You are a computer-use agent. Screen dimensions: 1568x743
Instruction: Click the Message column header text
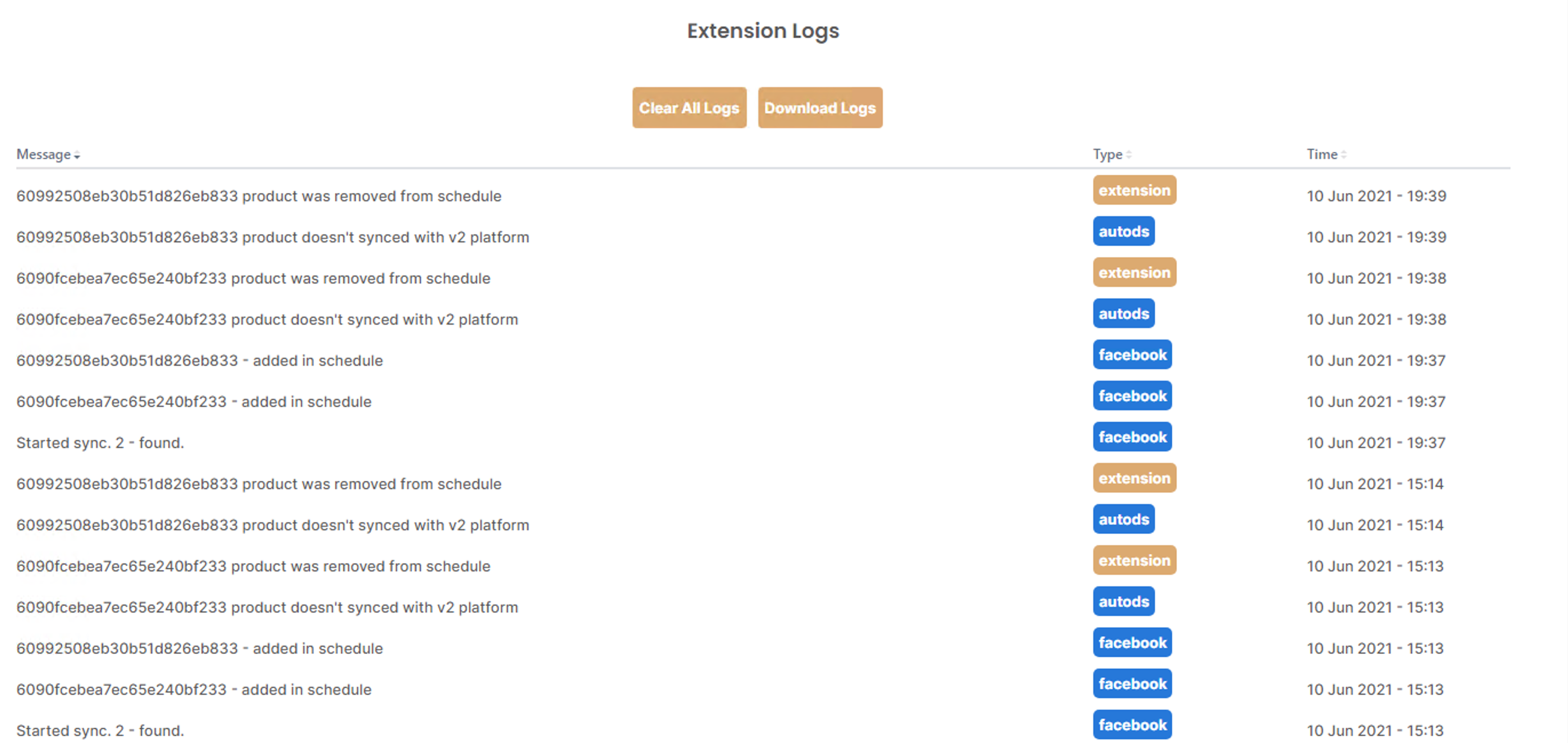43,154
